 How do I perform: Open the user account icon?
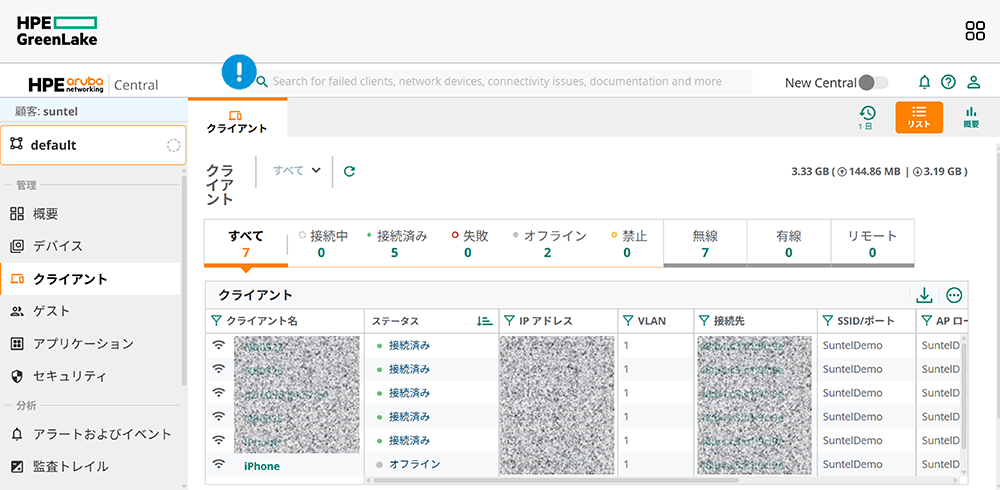[x=973, y=82]
